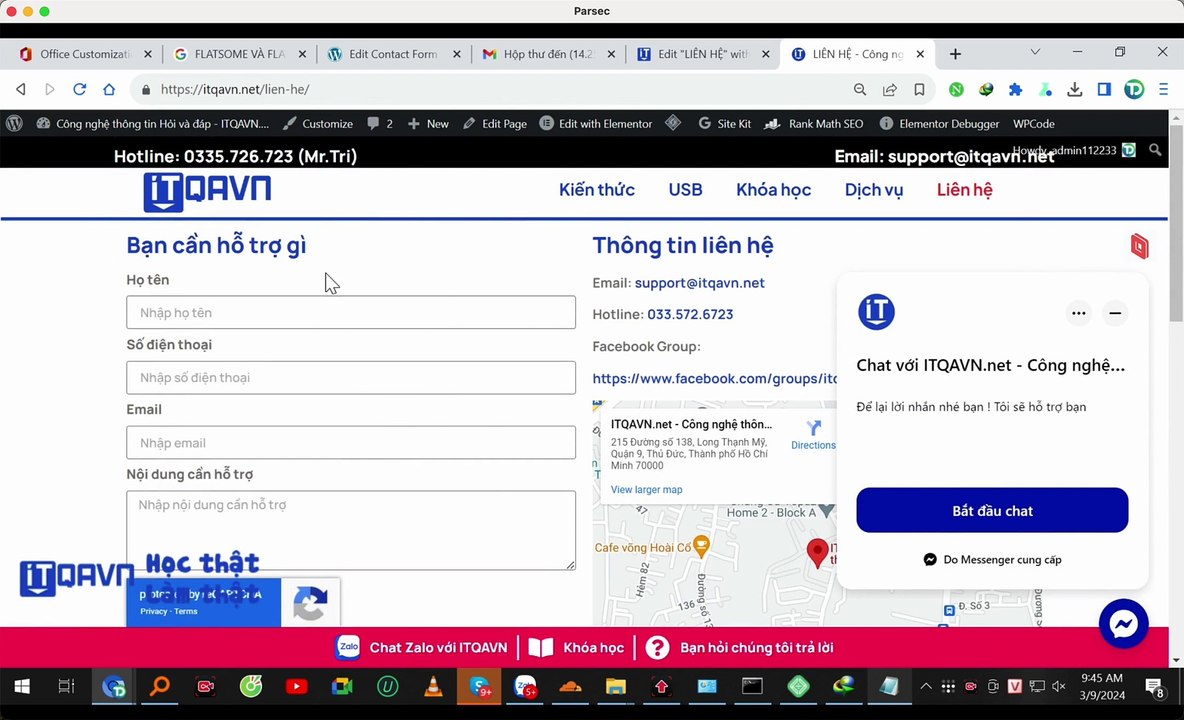Add New content from admin bar
Screen dimensions: 1184x720
[x=428, y=124]
